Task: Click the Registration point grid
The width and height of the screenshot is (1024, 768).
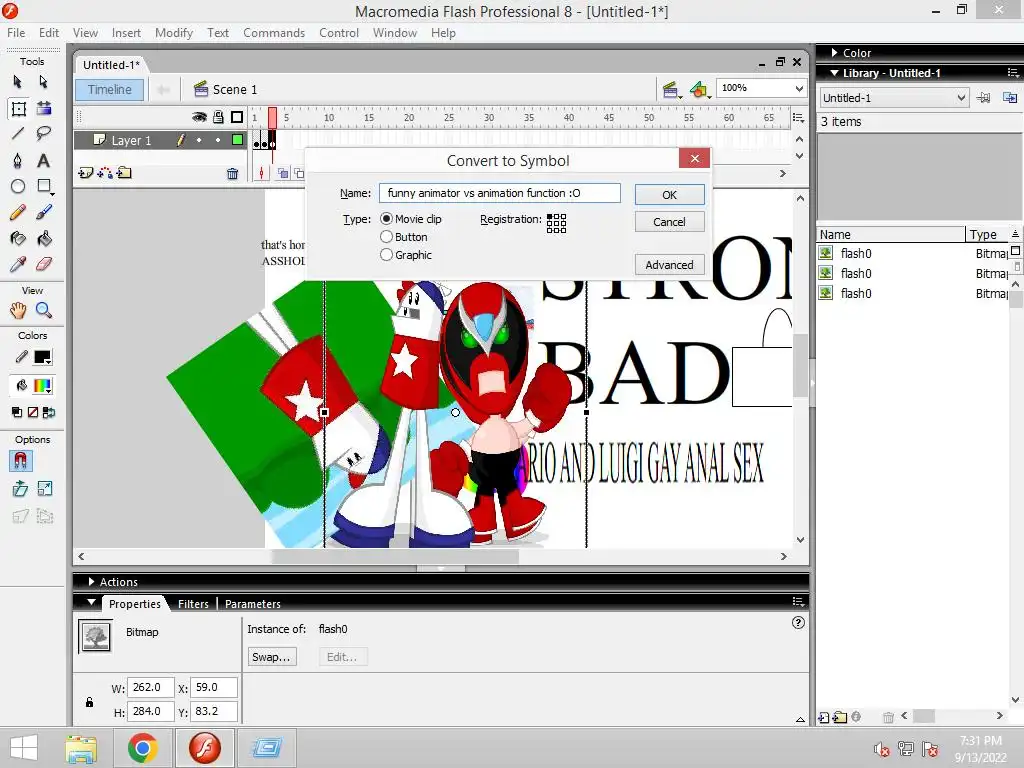Action: pos(556,223)
